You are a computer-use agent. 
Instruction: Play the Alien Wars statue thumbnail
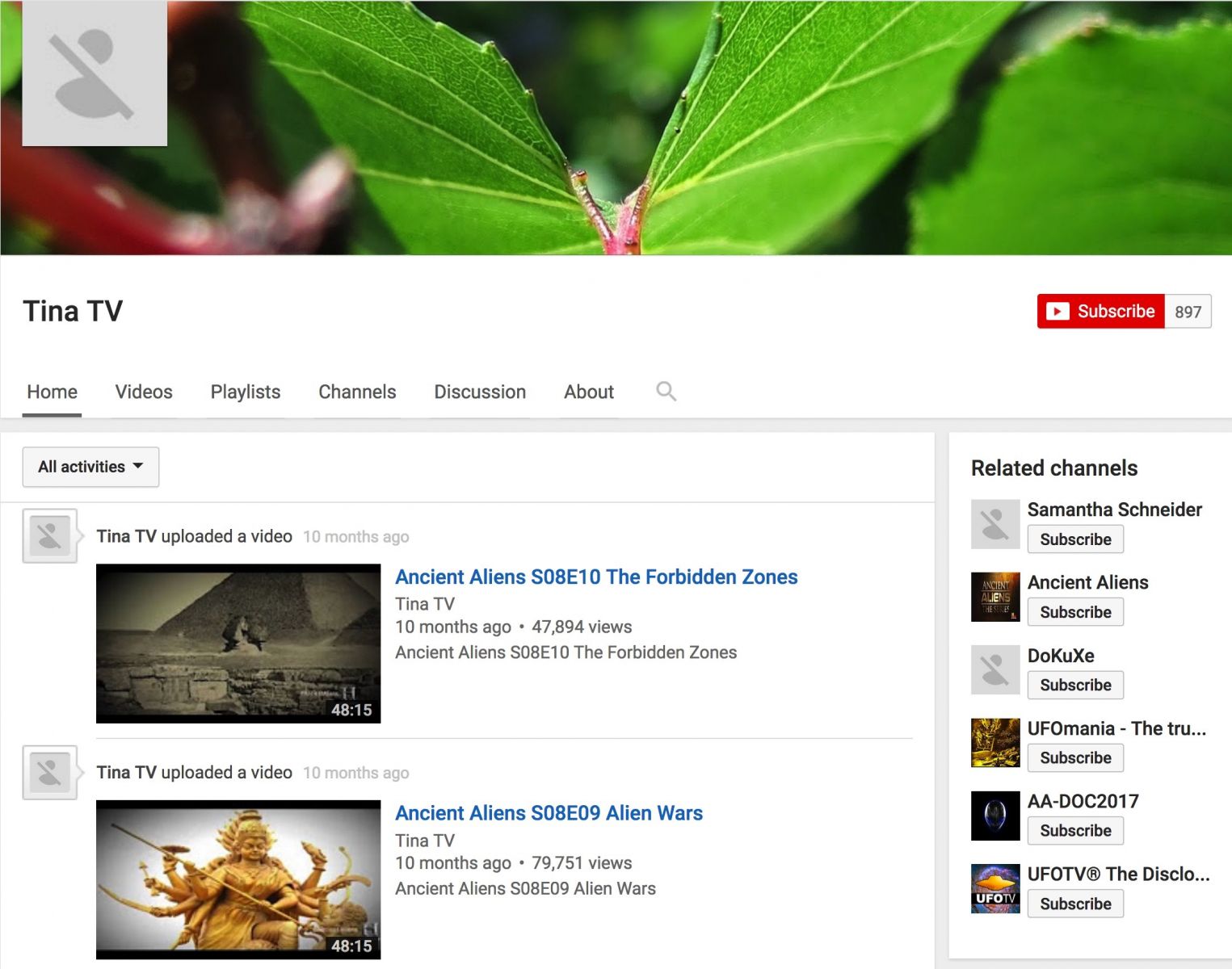pos(238,879)
